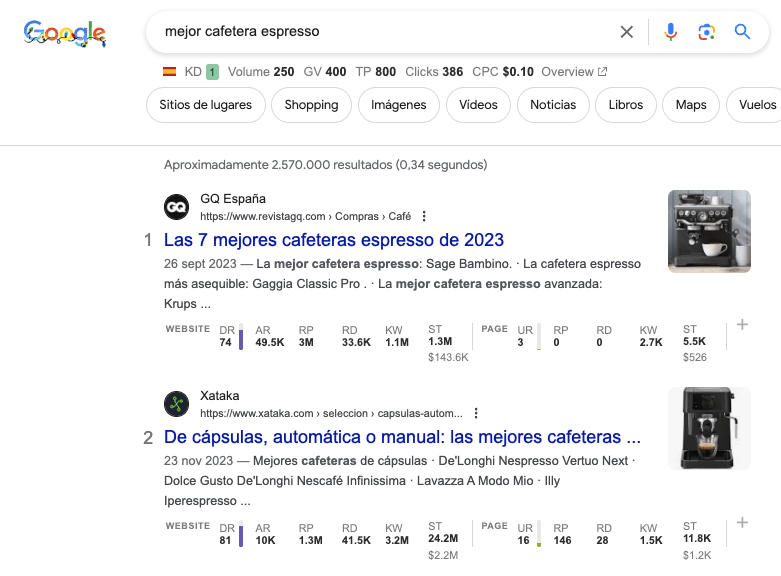
Task: Click the Xataka page ST 11.8K value
Action: (697, 539)
